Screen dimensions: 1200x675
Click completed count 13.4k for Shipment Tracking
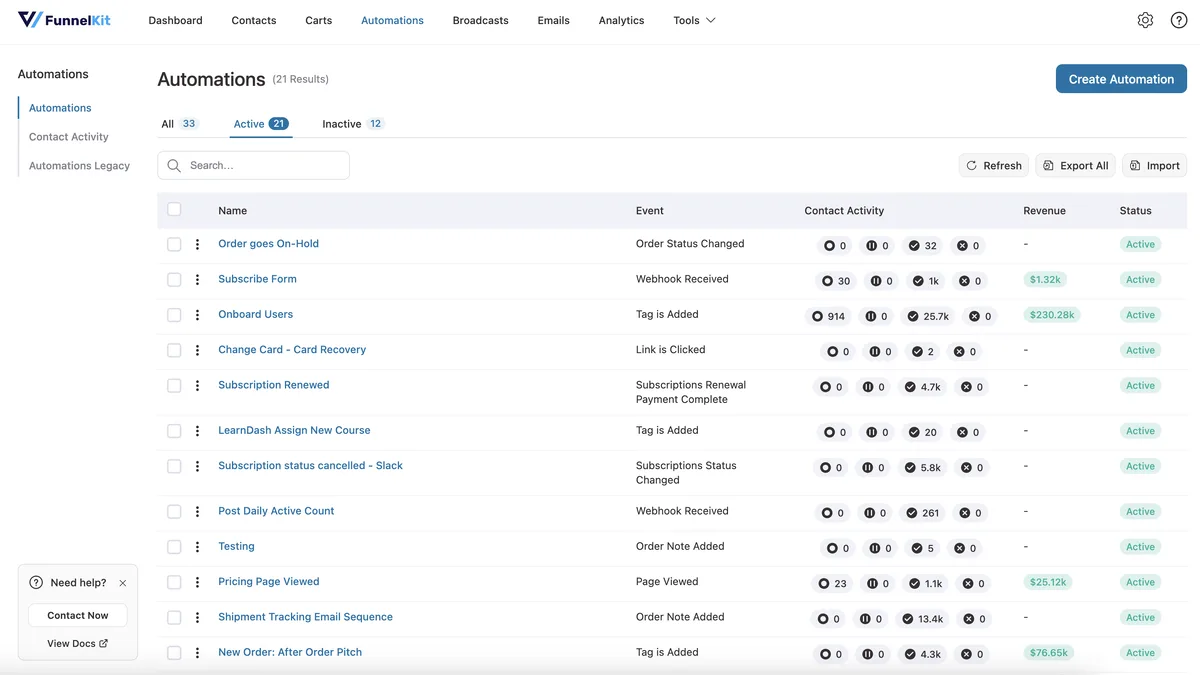tap(922, 619)
